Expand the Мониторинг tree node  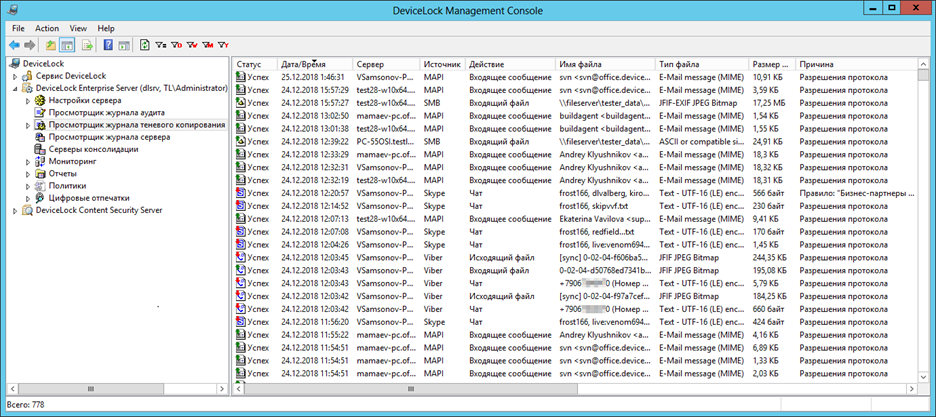click(28, 162)
